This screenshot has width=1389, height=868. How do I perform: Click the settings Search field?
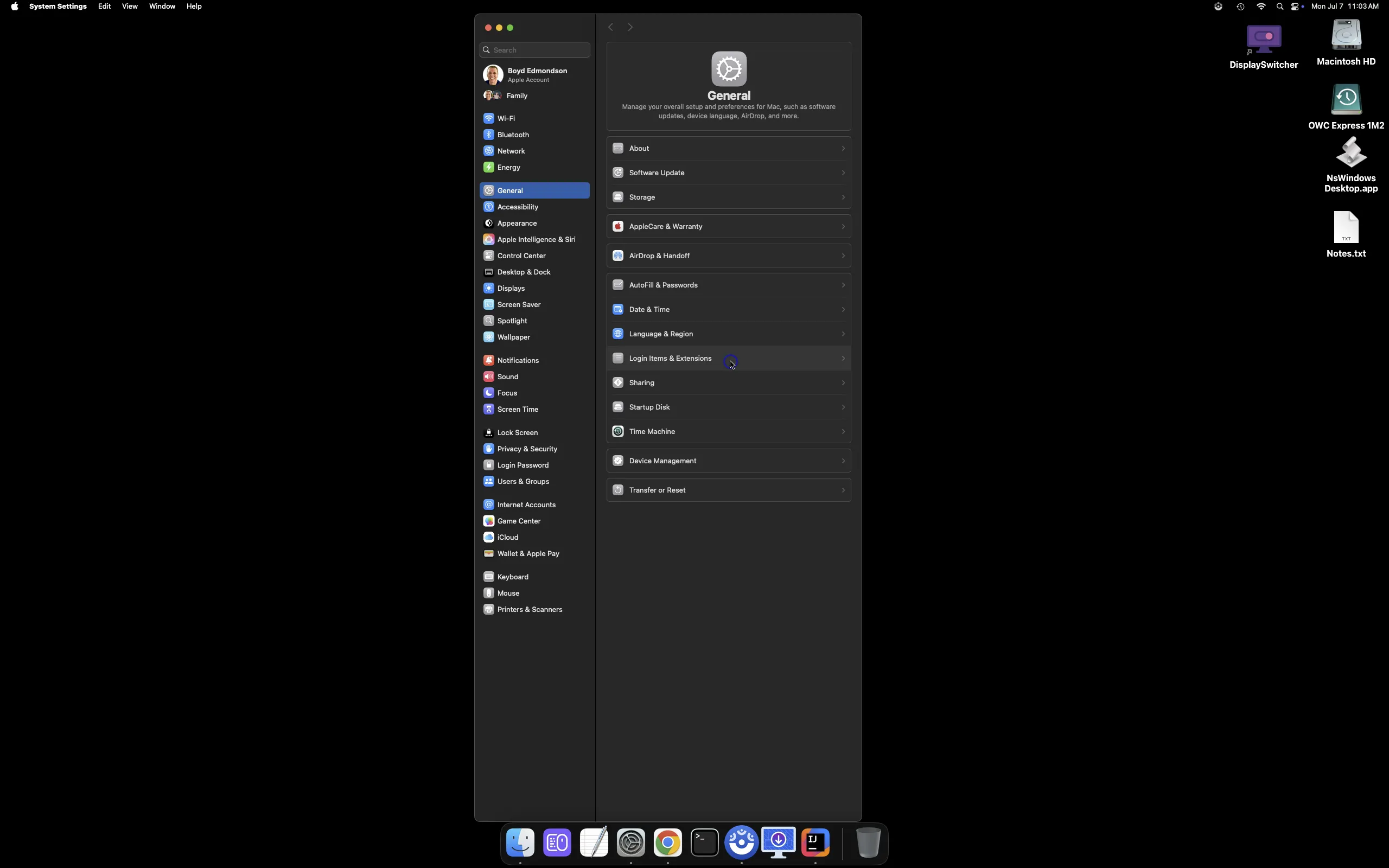tap(535, 50)
